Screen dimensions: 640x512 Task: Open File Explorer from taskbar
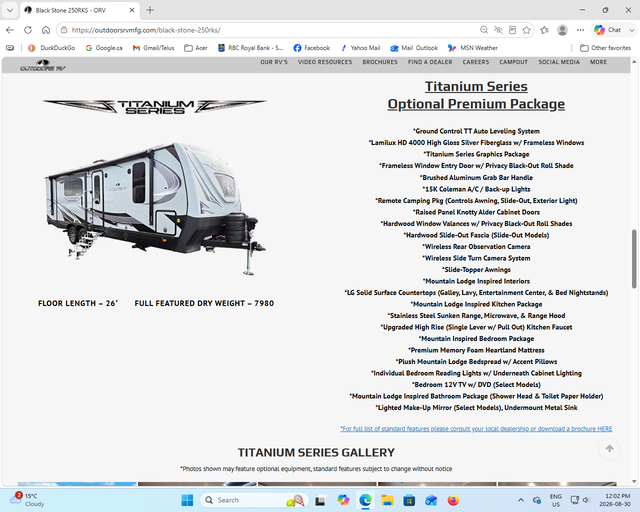pos(387,500)
